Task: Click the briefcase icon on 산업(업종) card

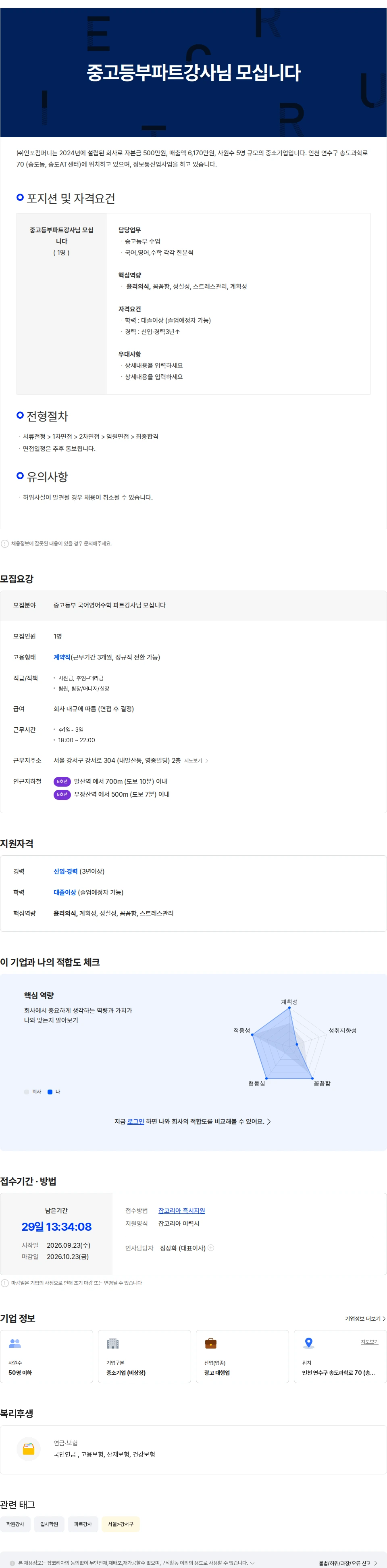Action: tap(210, 1343)
